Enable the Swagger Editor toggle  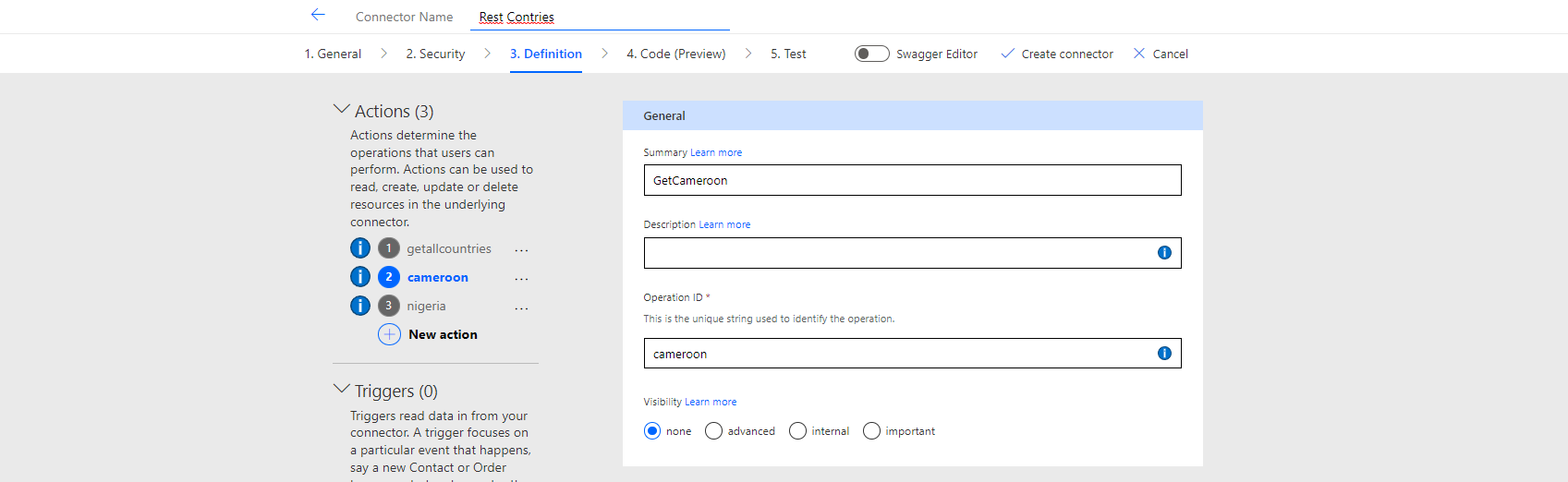(x=871, y=54)
